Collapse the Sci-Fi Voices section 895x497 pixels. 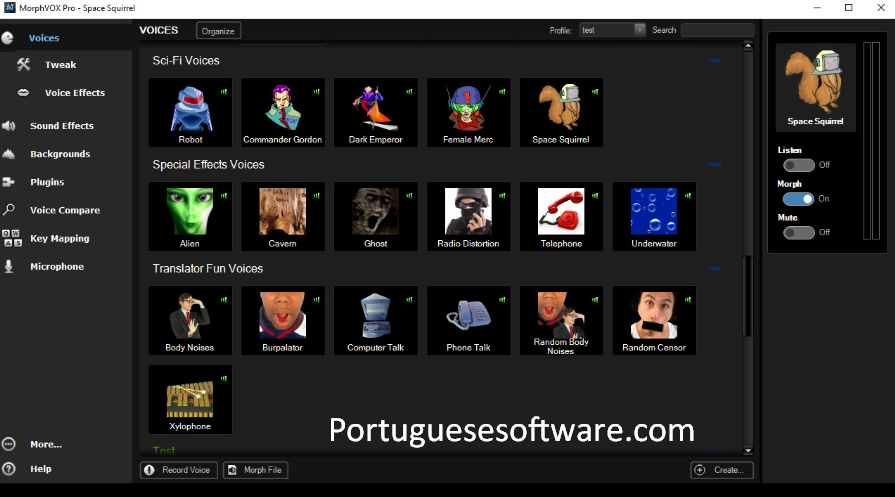(714, 60)
